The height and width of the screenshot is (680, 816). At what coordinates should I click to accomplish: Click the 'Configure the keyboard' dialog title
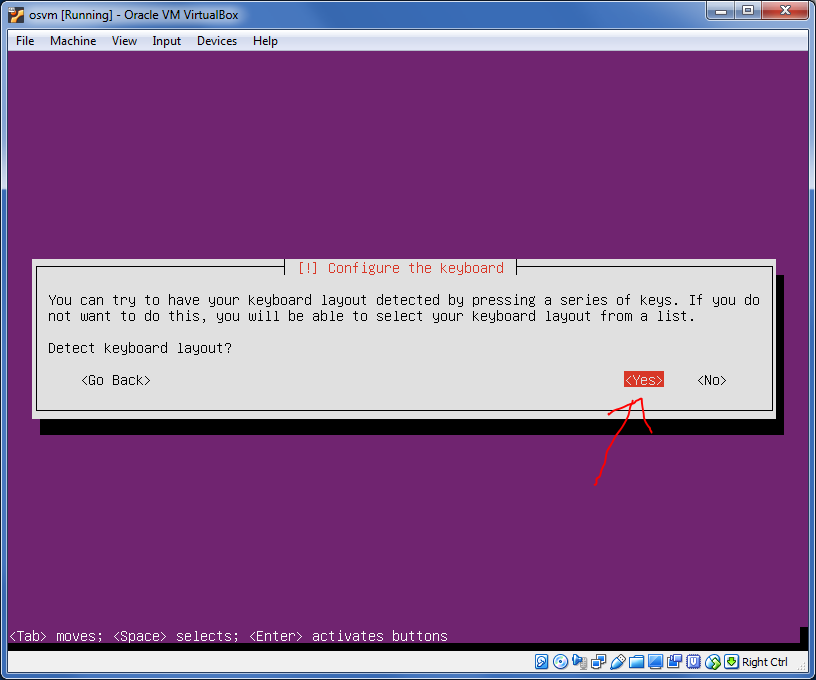click(x=401, y=268)
